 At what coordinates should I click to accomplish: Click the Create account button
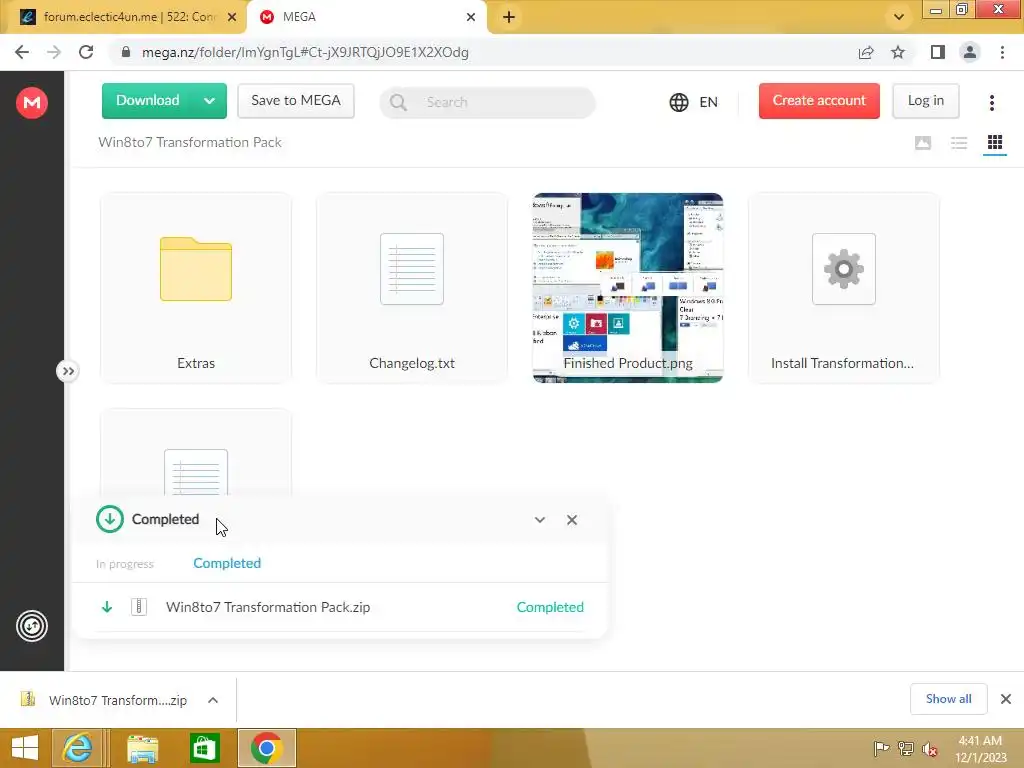819,101
